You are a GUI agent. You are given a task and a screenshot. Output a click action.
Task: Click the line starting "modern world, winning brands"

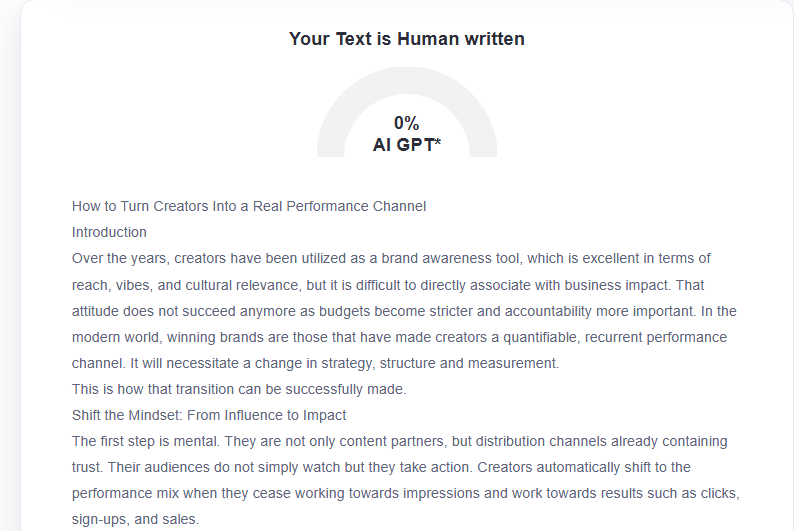point(399,337)
